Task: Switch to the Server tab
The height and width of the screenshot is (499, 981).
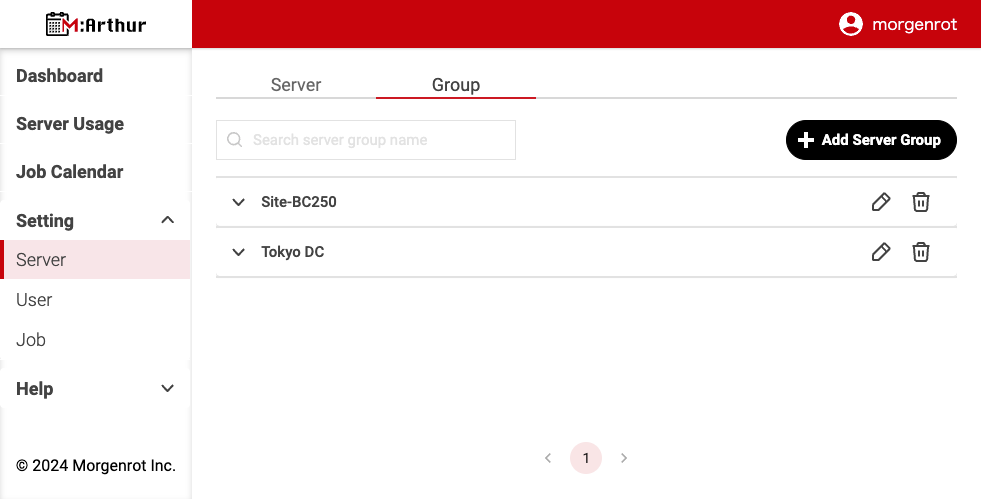Action: tap(296, 85)
